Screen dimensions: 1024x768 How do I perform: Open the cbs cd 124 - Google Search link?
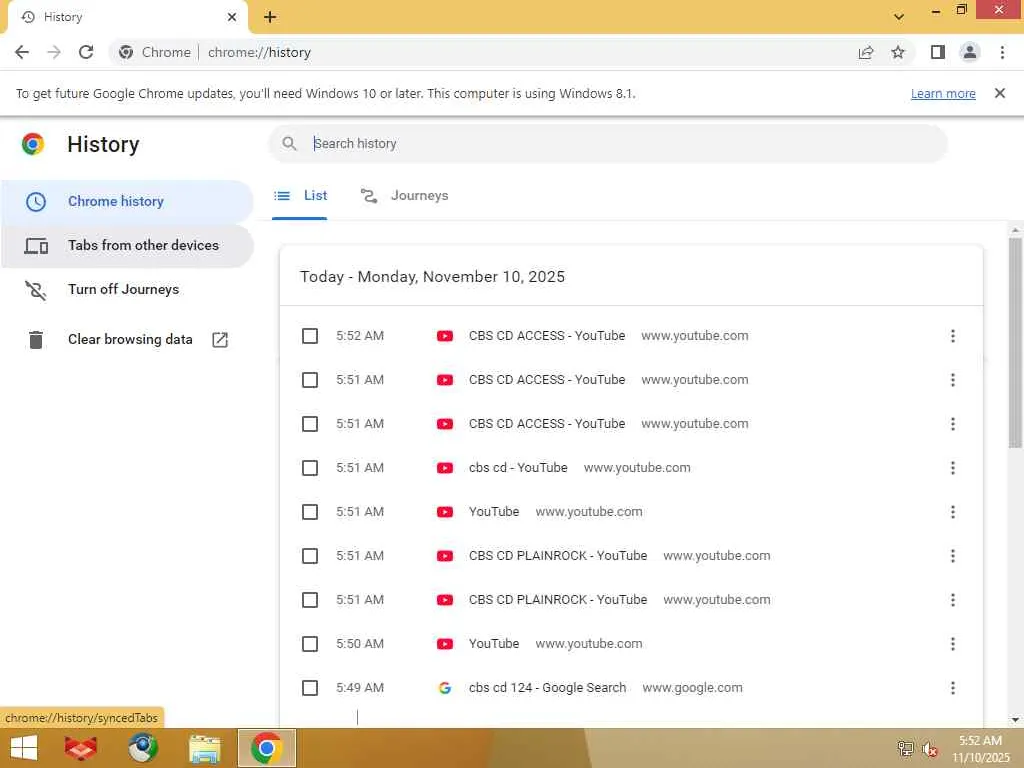(x=547, y=688)
